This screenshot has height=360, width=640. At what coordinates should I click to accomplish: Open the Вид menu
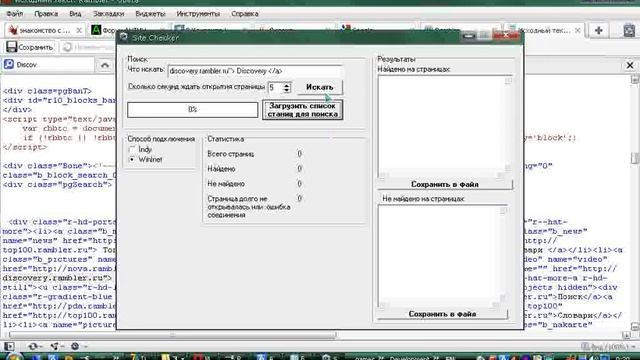75,13
